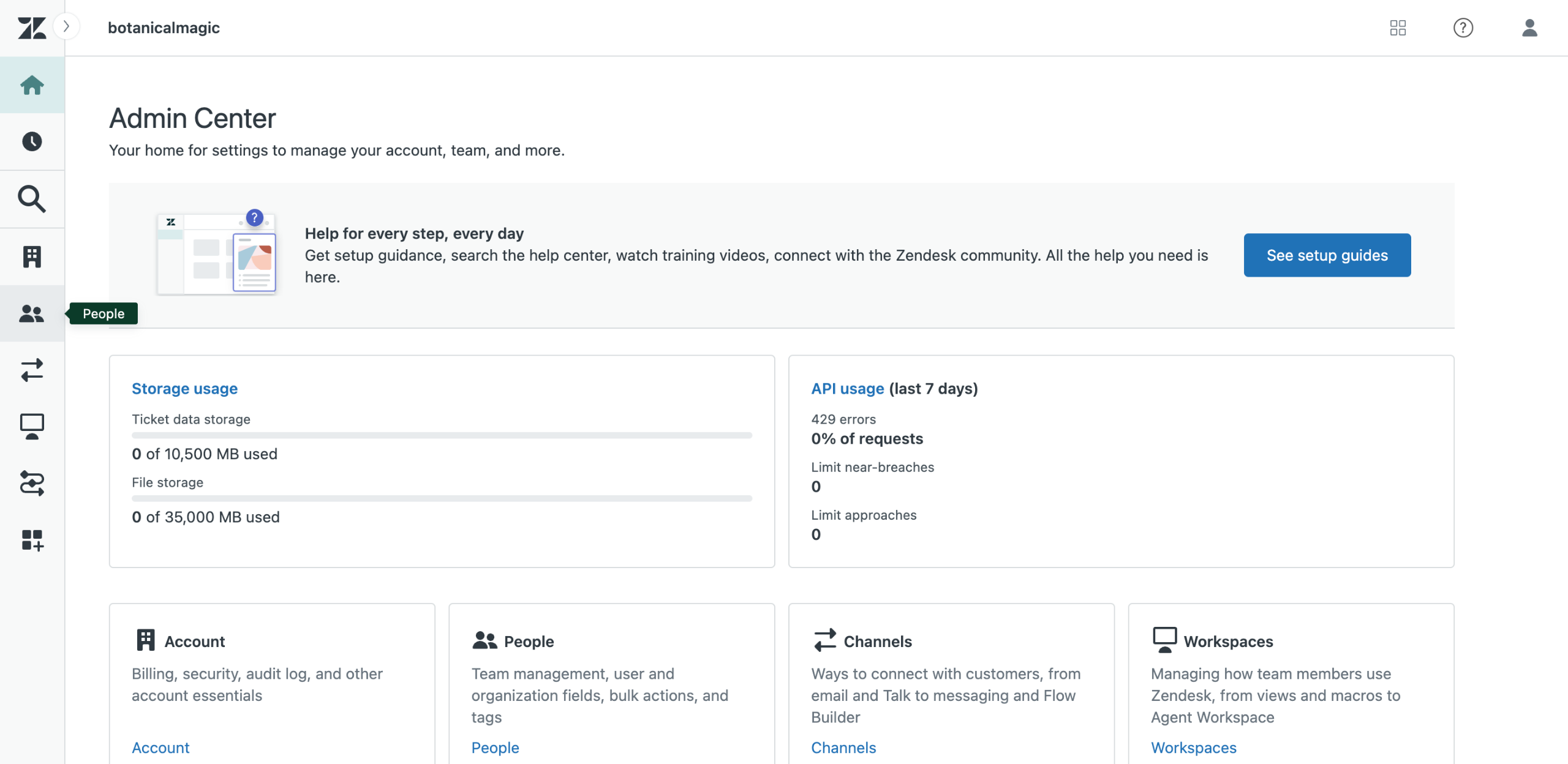The width and height of the screenshot is (1568, 764).
Task: Click the Channels card arrows icon
Action: coord(824,640)
